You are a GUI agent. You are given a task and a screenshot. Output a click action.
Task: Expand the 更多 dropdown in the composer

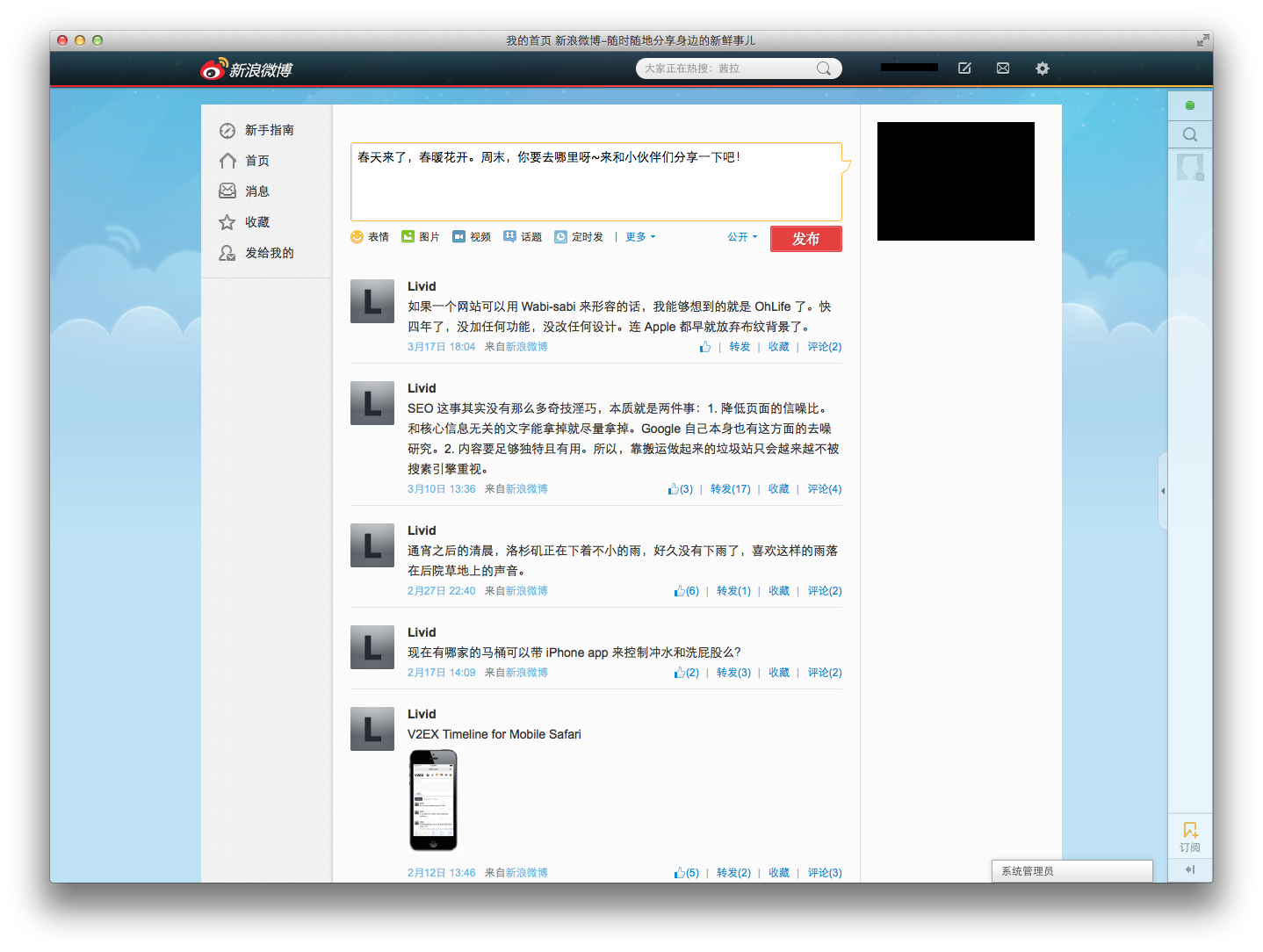tap(640, 237)
